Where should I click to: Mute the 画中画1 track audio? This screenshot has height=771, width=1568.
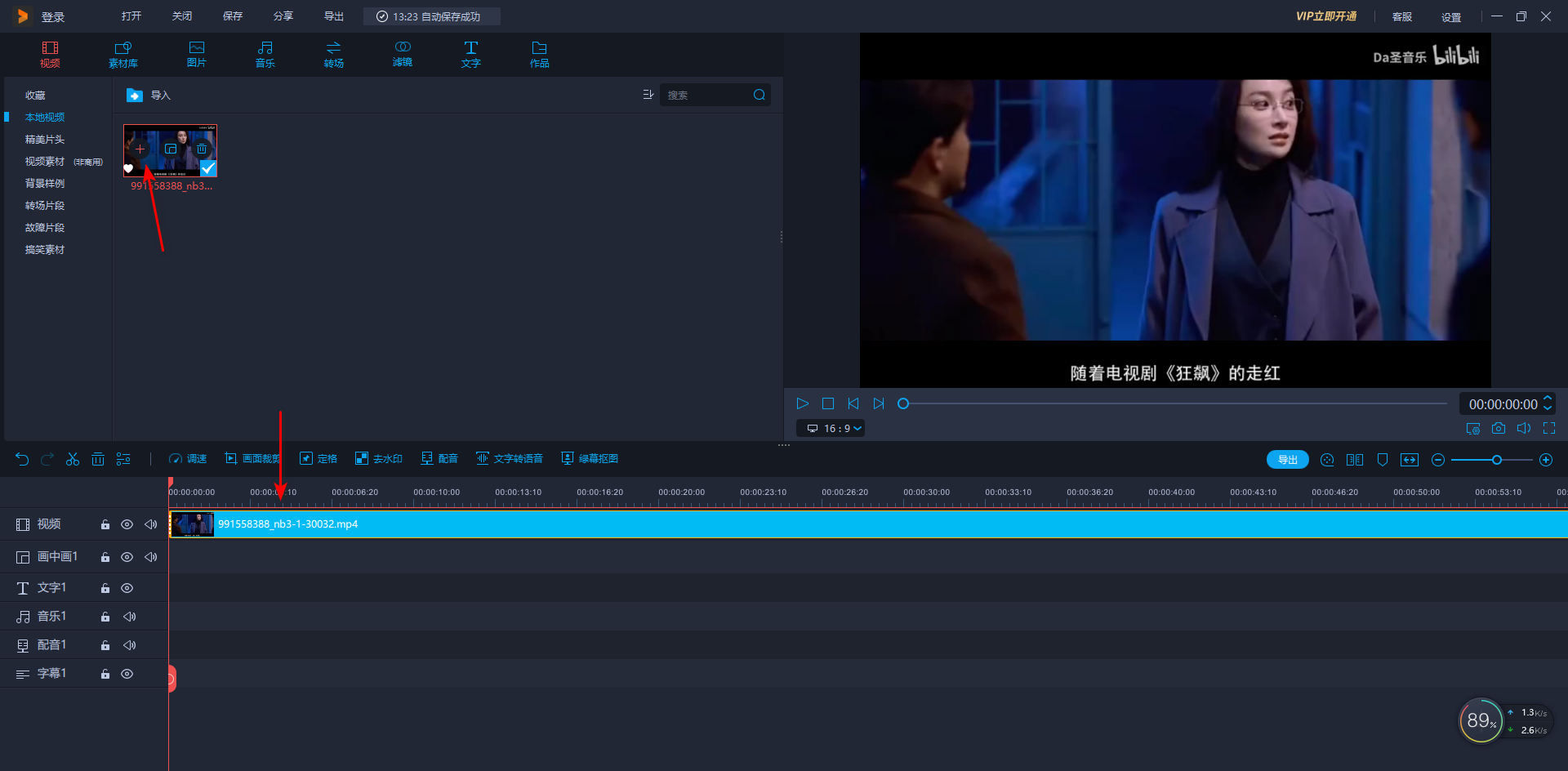click(x=151, y=557)
